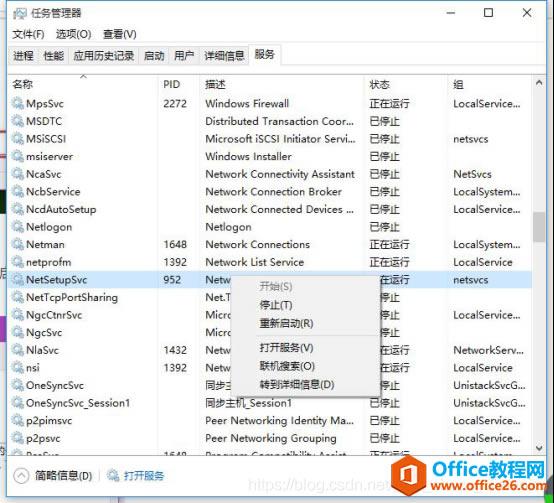The height and width of the screenshot is (503, 554).
Task: Select the Network Connectivity Assistant description
Action: [x=280, y=174]
